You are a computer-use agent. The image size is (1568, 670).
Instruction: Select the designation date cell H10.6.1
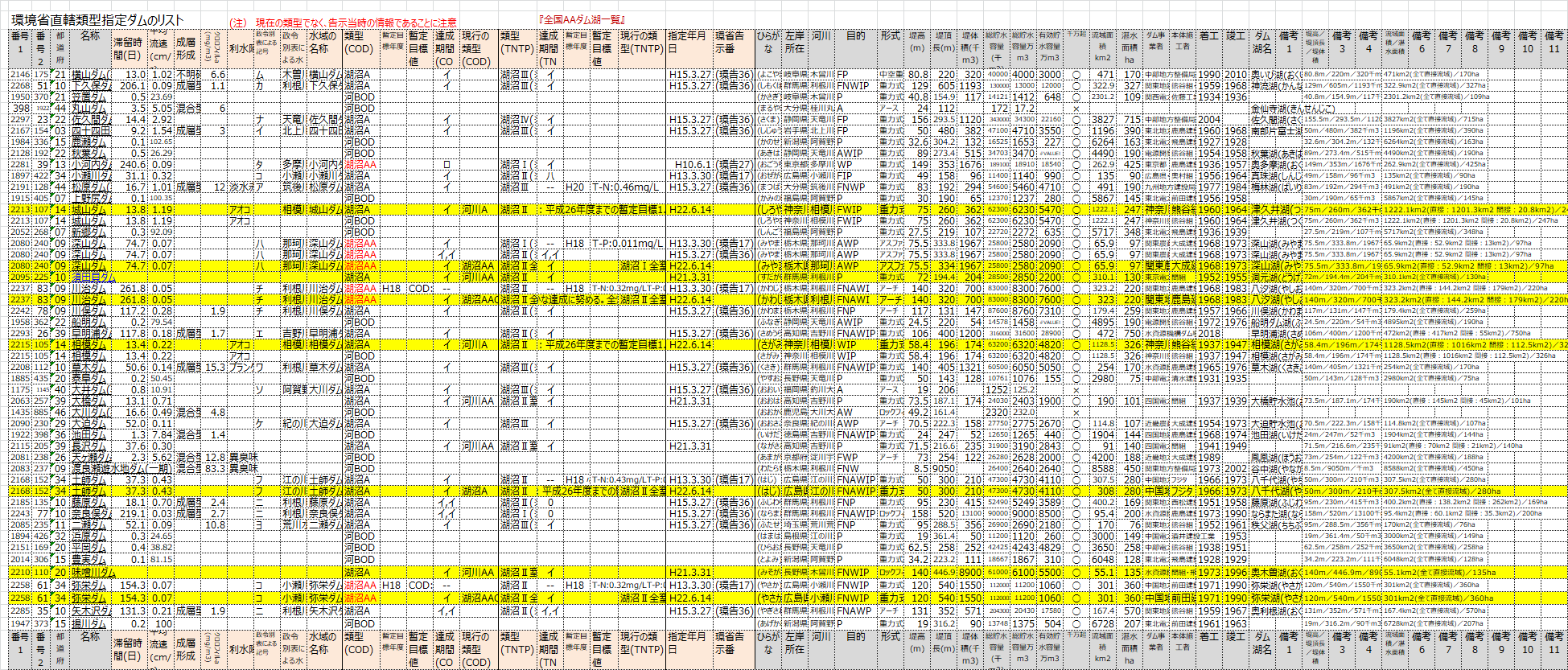click(690, 164)
